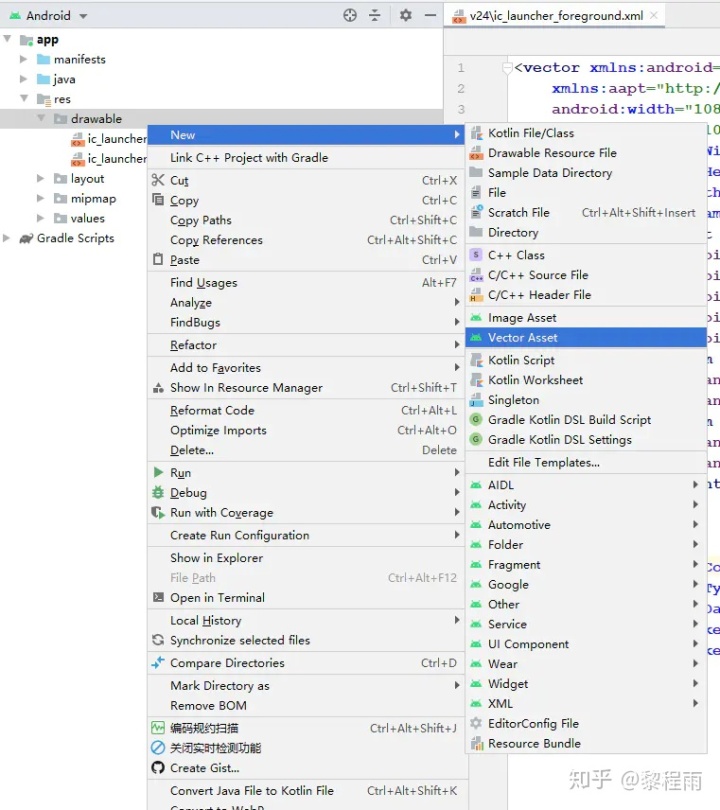The image size is (720, 810).
Task: Click Kotlin File/Class icon in submenu
Action: point(476,133)
